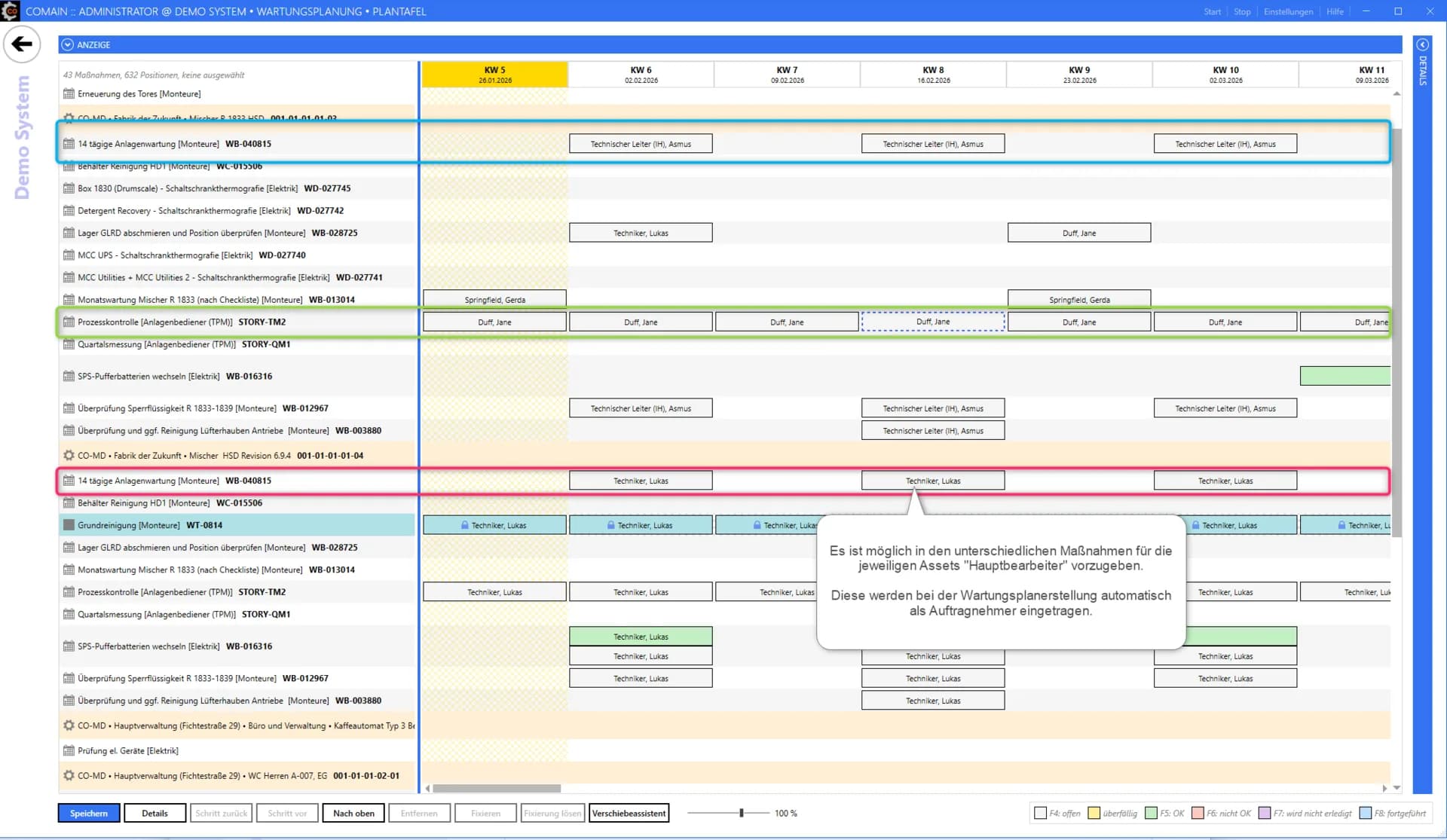The width and height of the screenshot is (1447, 840).
Task: Click the Speichern button
Action: click(x=89, y=814)
